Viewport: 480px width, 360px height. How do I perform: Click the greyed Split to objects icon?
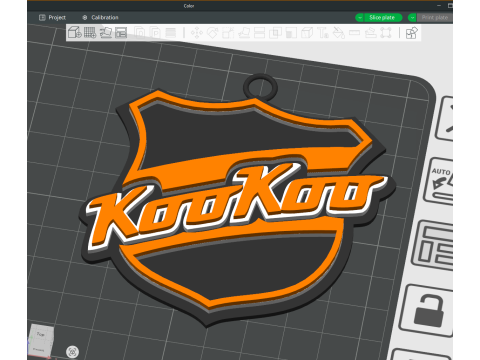[x=140, y=33]
